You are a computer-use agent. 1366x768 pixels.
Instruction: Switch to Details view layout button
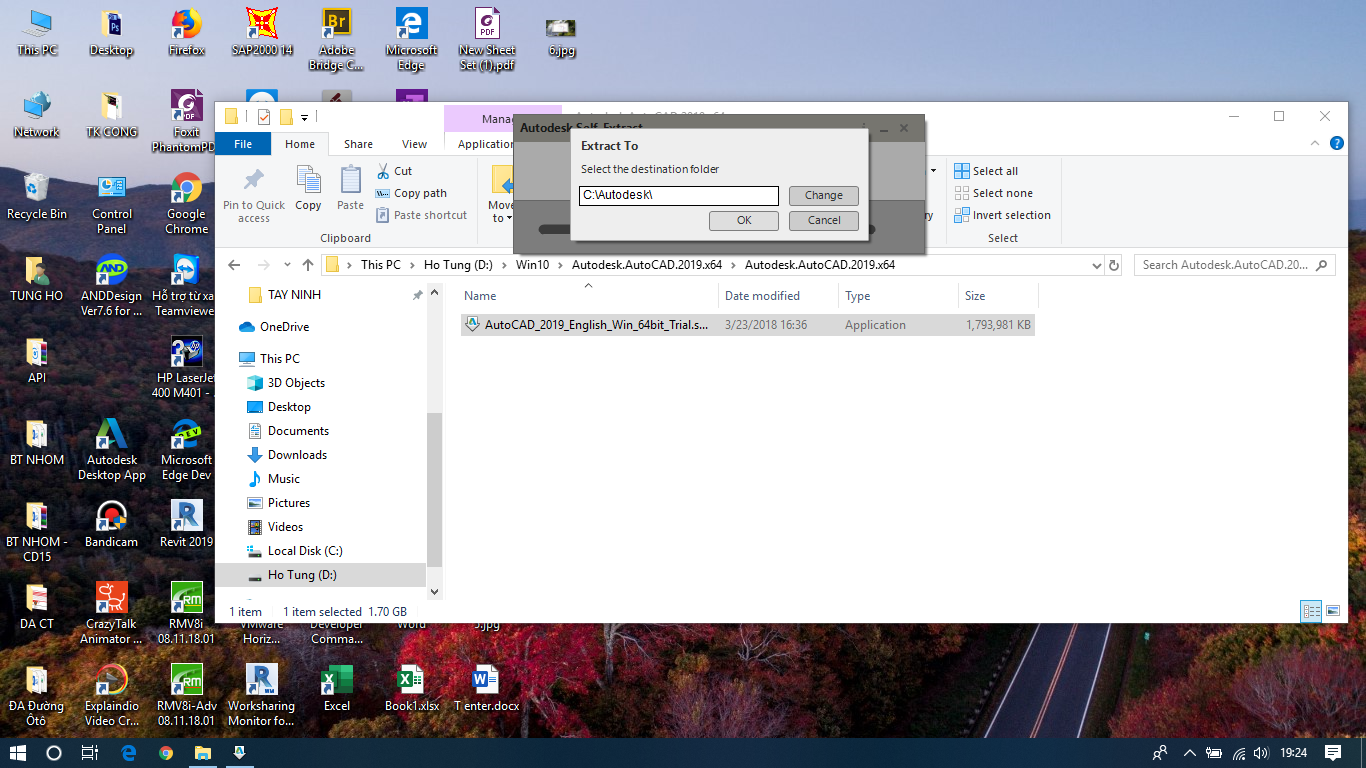point(1311,611)
